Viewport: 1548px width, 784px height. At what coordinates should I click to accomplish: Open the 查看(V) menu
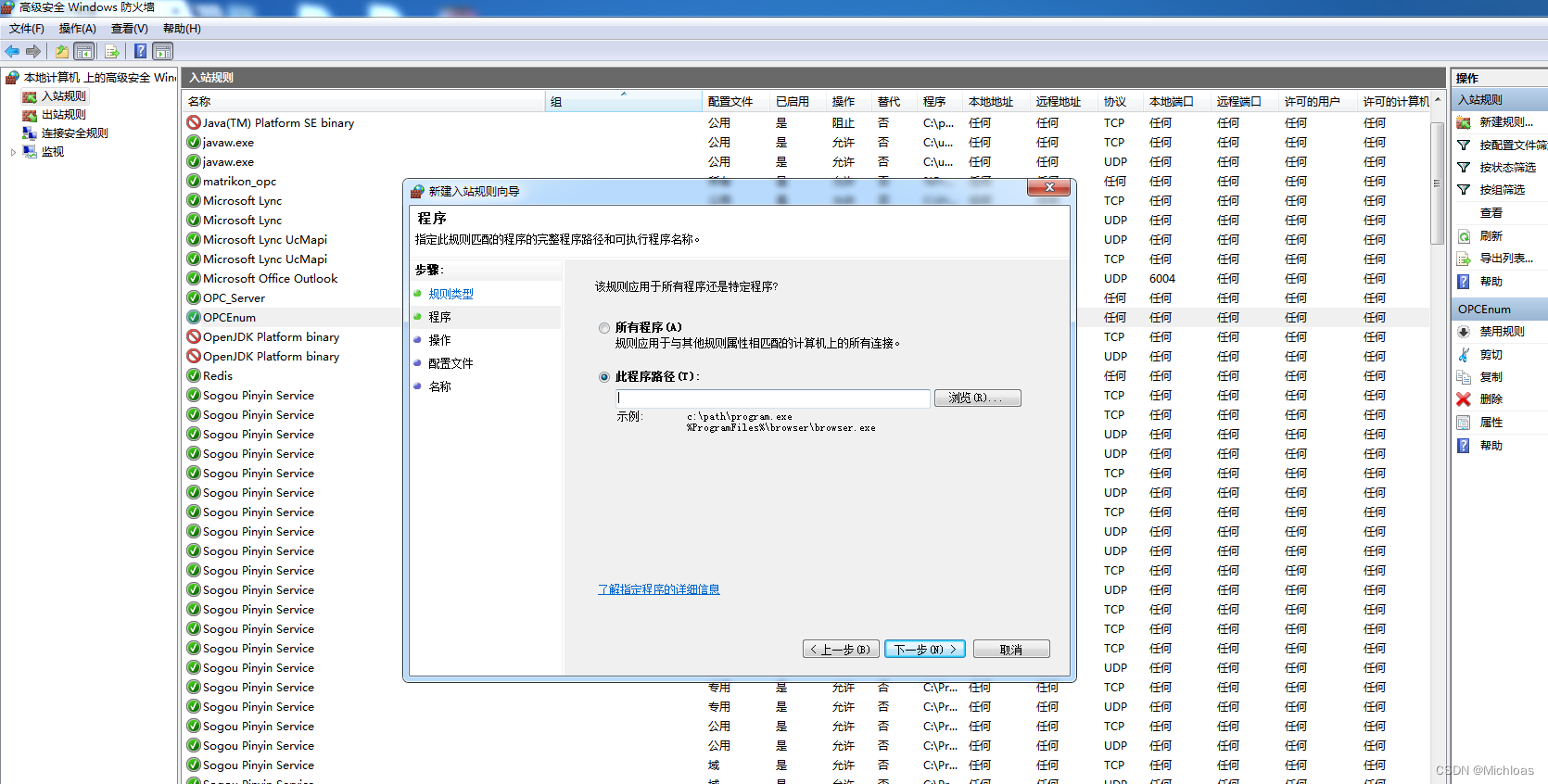click(x=130, y=29)
